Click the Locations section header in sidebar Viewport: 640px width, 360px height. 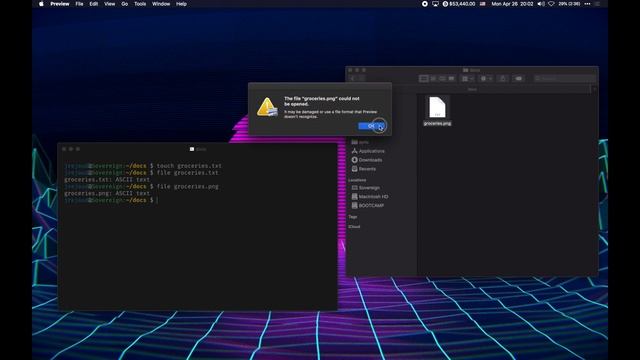[x=357, y=180]
